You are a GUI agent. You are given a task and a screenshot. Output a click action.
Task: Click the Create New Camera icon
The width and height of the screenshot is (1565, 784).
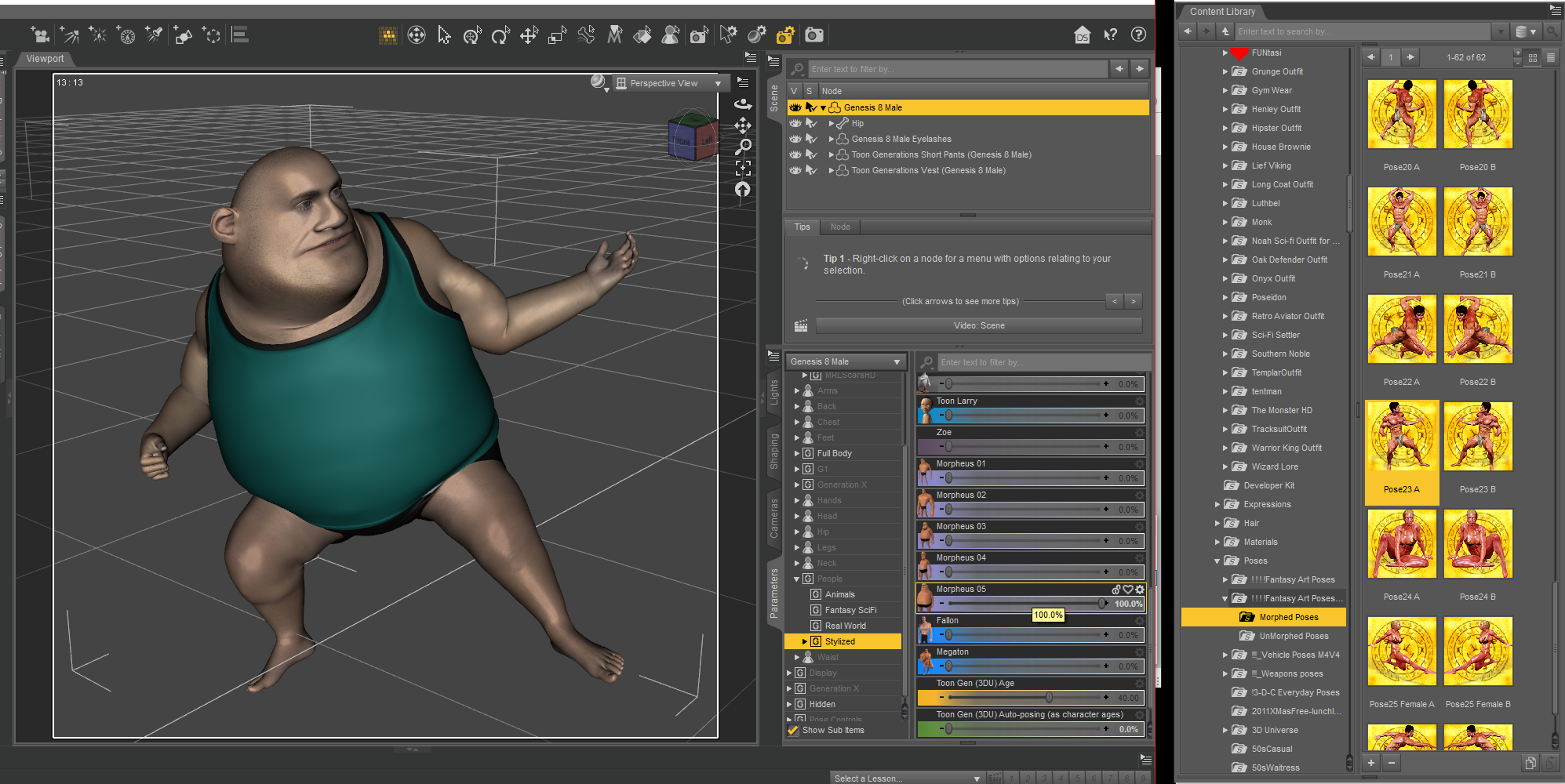click(41, 35)
